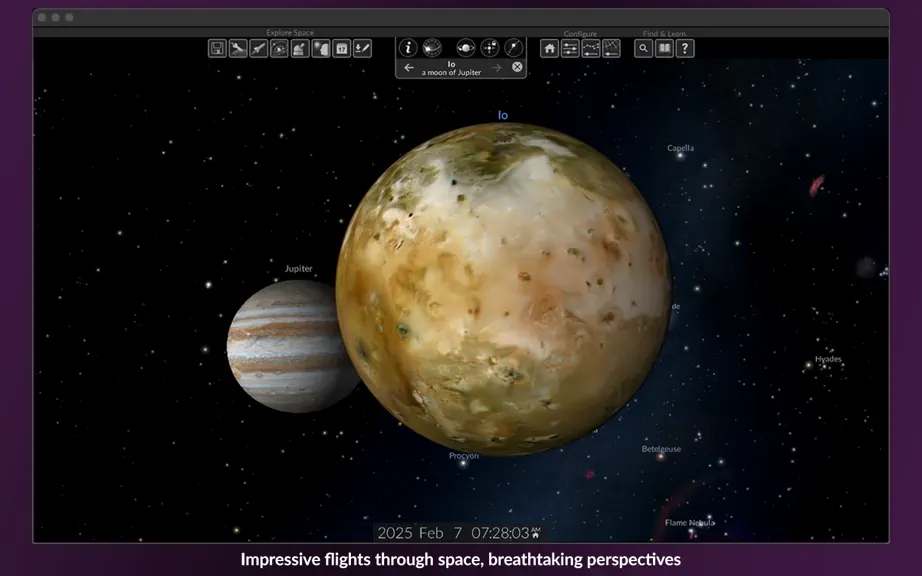Go to the previous object with the left arrow

tap(409, 68)
